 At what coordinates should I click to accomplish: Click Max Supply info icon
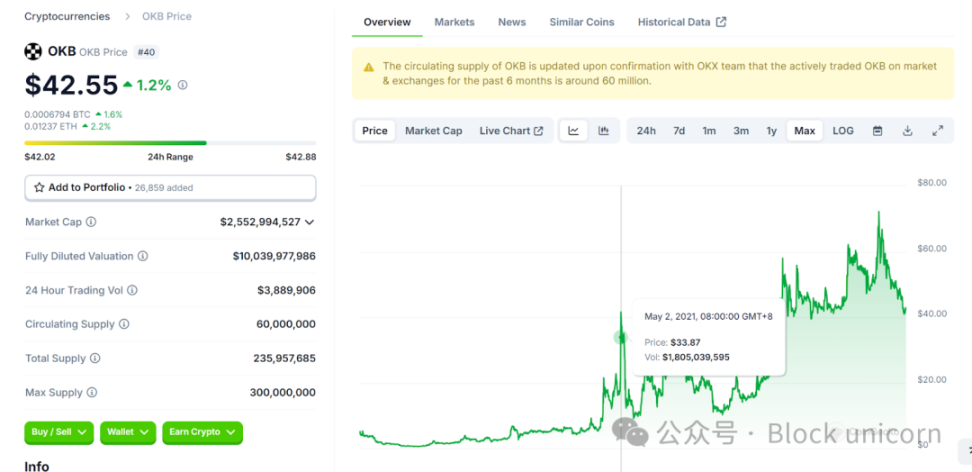tap(92, 393)
